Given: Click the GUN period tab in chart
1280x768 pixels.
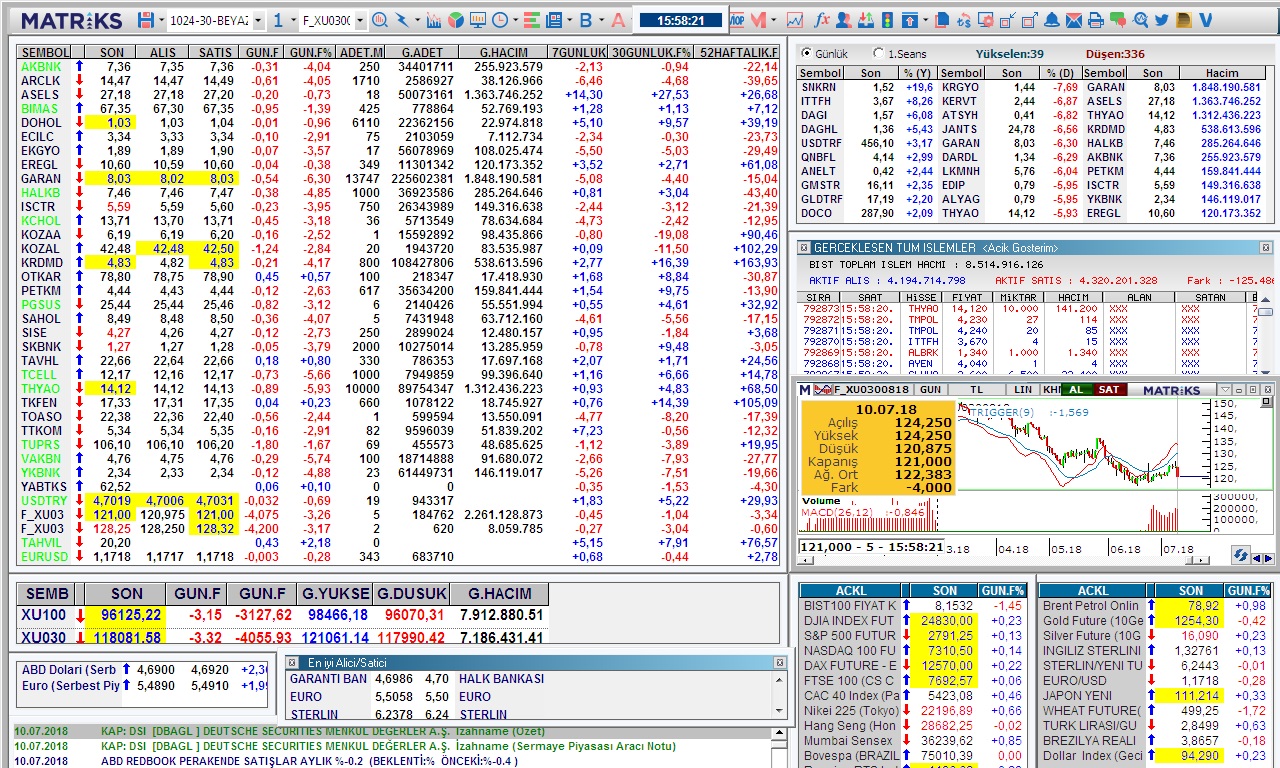Looking at the screenshot, I should 931,389.
